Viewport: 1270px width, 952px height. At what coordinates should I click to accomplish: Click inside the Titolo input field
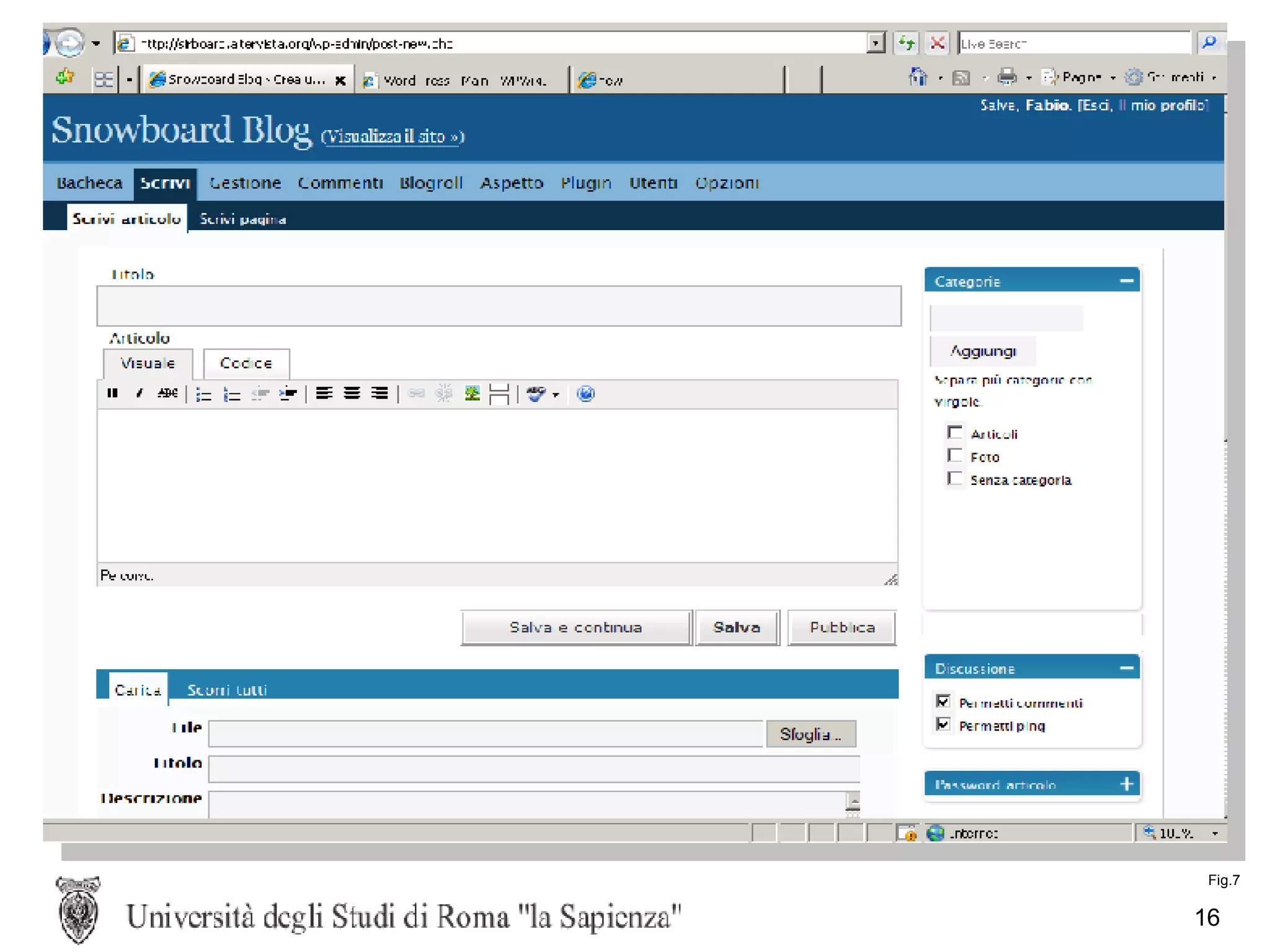coord(499,306)
